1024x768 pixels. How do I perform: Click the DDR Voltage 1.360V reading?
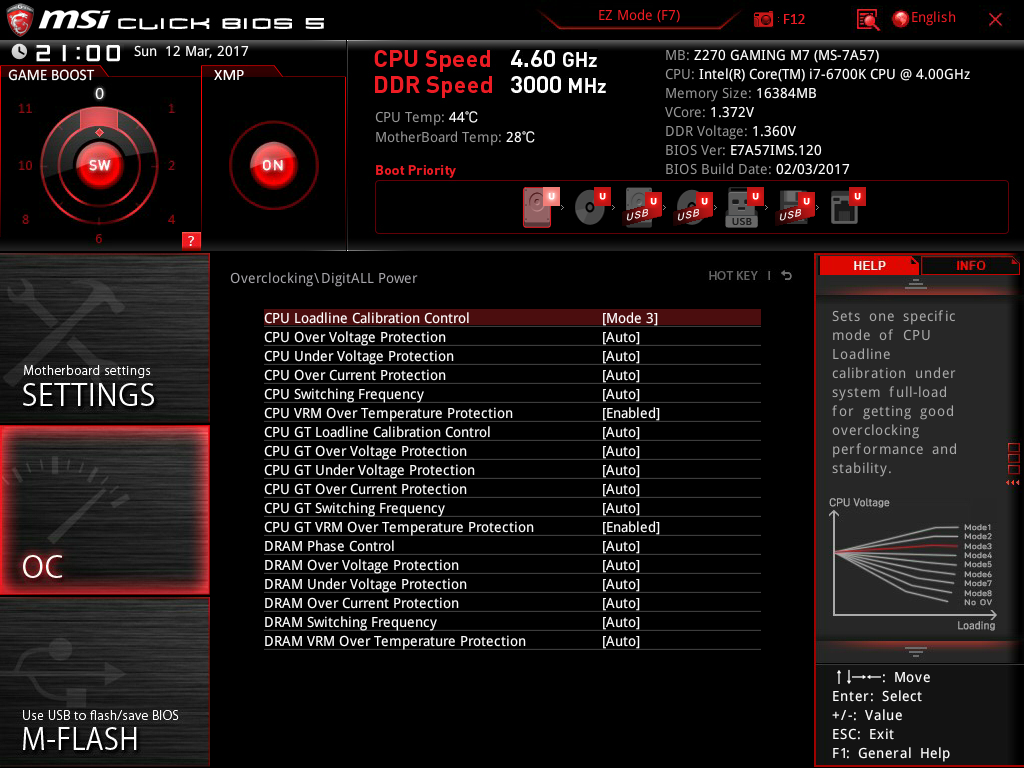click(730, 131)
